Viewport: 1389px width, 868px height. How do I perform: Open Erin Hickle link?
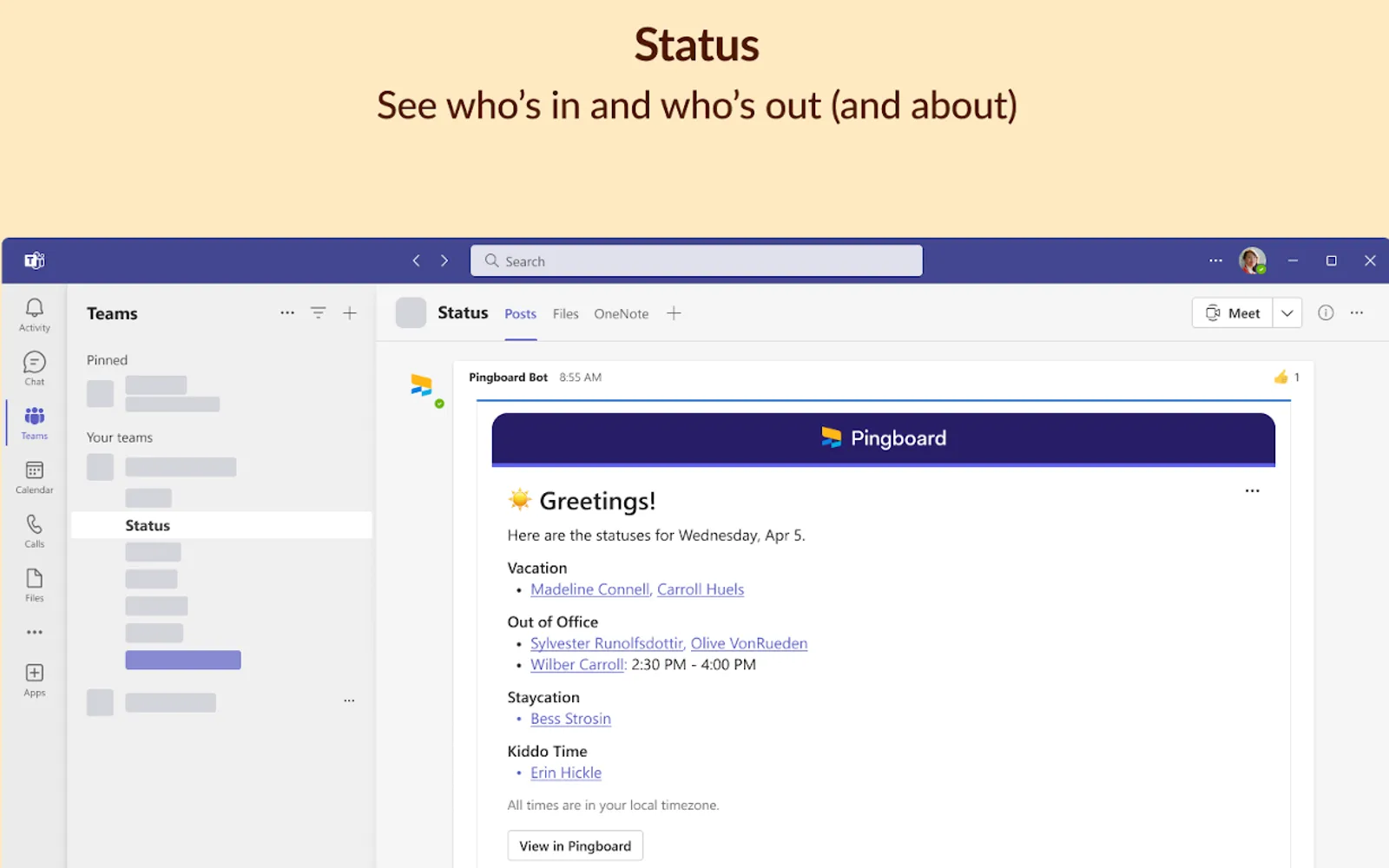566,773
